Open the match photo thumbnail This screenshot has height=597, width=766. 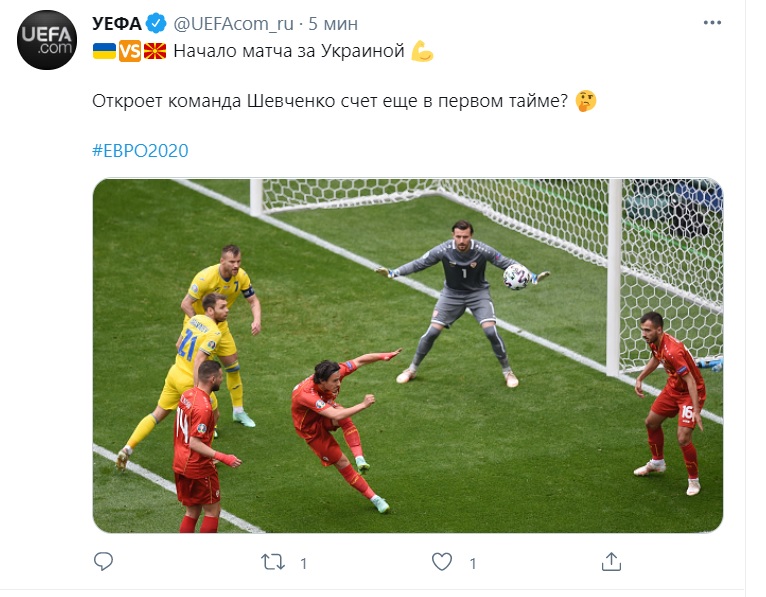408,356
